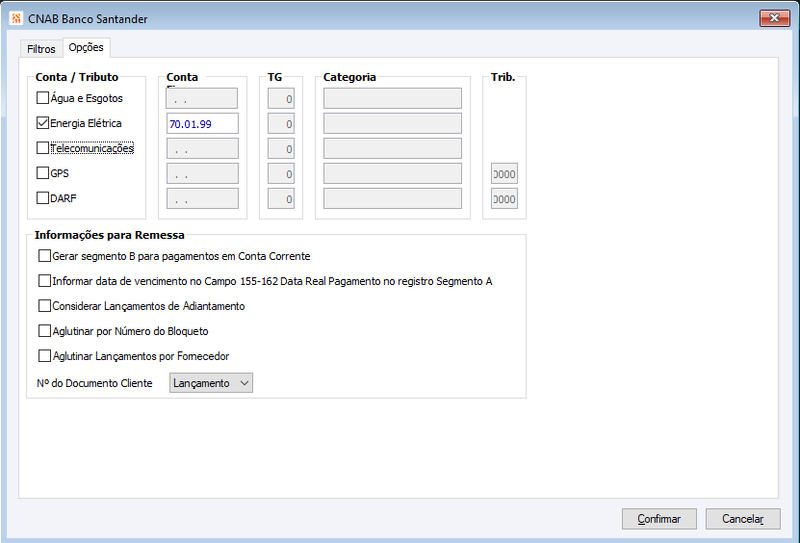
Task: Click the Conta field for Água e Esgotos
Action: pos(203,98)
